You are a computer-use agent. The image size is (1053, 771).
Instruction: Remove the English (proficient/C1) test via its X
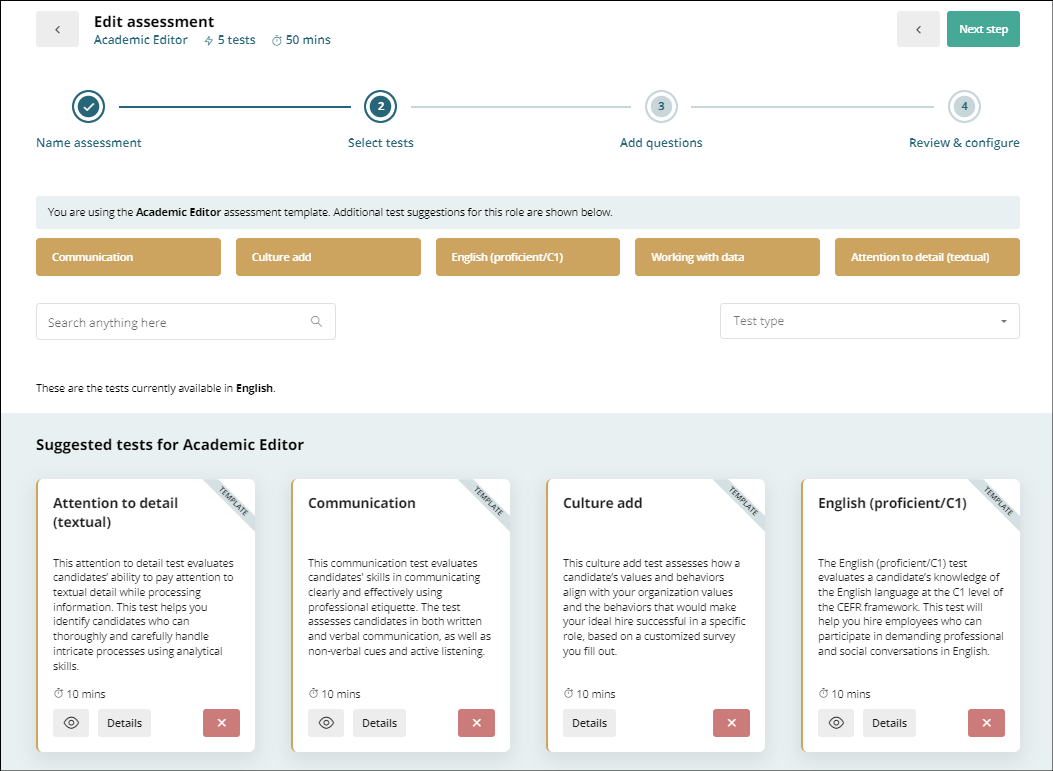point(986,722)
